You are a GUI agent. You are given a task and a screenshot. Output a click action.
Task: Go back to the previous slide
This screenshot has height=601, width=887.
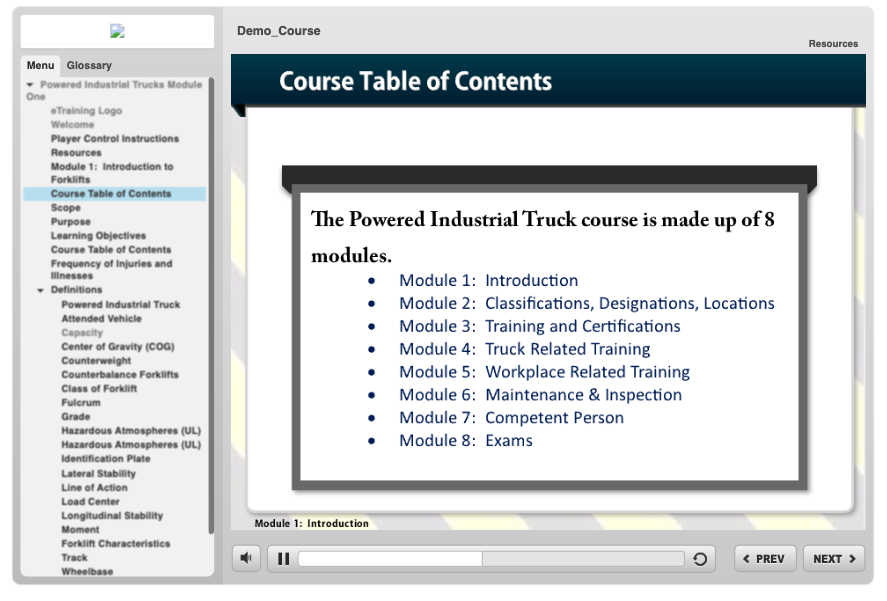click(765, 559)
